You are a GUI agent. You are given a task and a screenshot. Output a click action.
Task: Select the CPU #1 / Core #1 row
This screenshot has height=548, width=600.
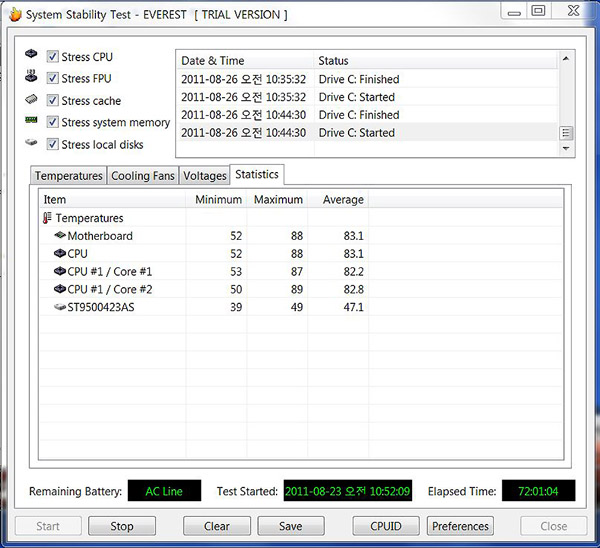click(301, 271)
